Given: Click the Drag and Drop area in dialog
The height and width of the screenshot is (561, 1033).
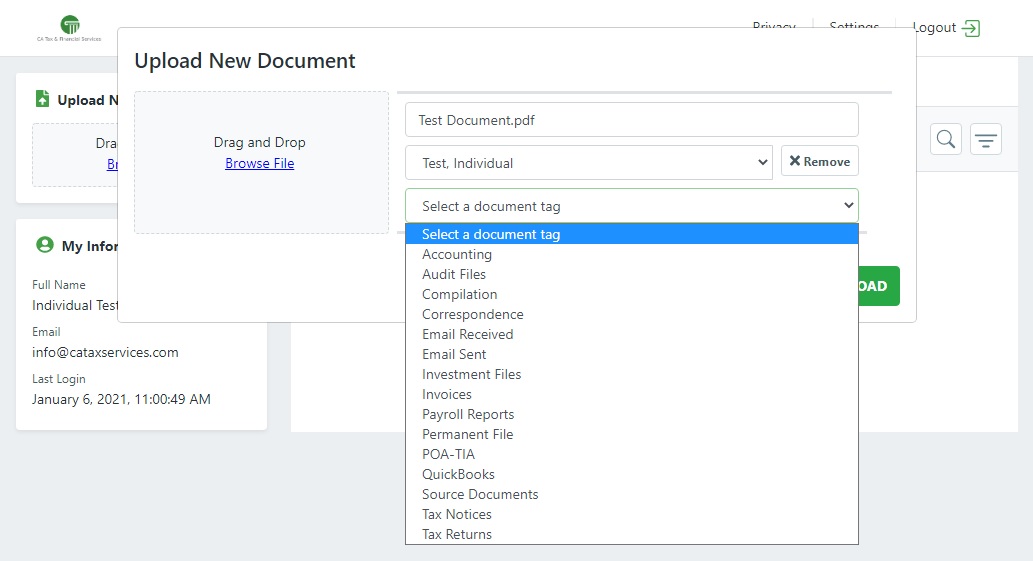Looking at the screenshot, I should pos(262,162).
